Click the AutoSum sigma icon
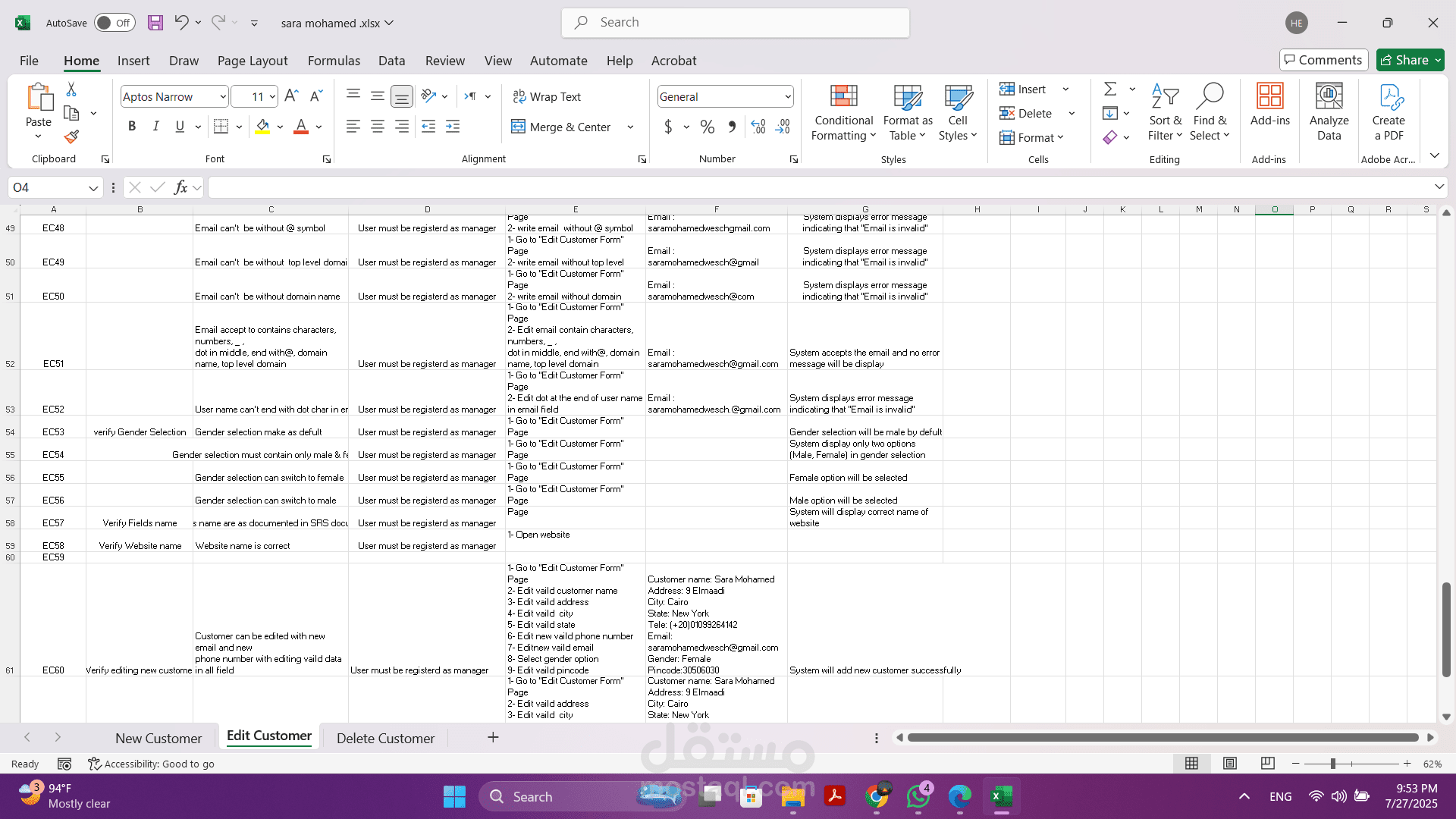Viewport: 1456px width, 819px height. (x=1110, y=89)
